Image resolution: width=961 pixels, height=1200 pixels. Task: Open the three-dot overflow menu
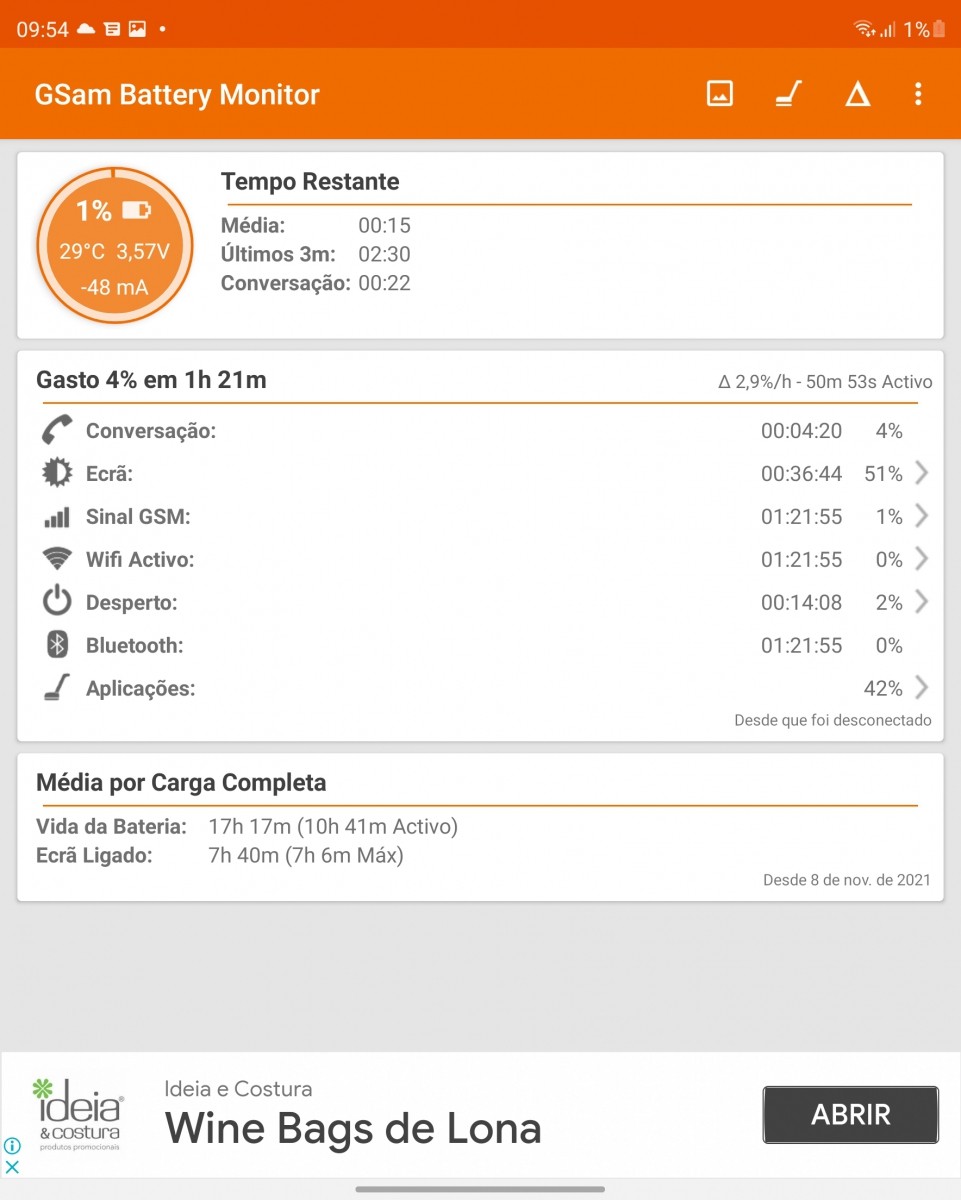pos(918,94)
